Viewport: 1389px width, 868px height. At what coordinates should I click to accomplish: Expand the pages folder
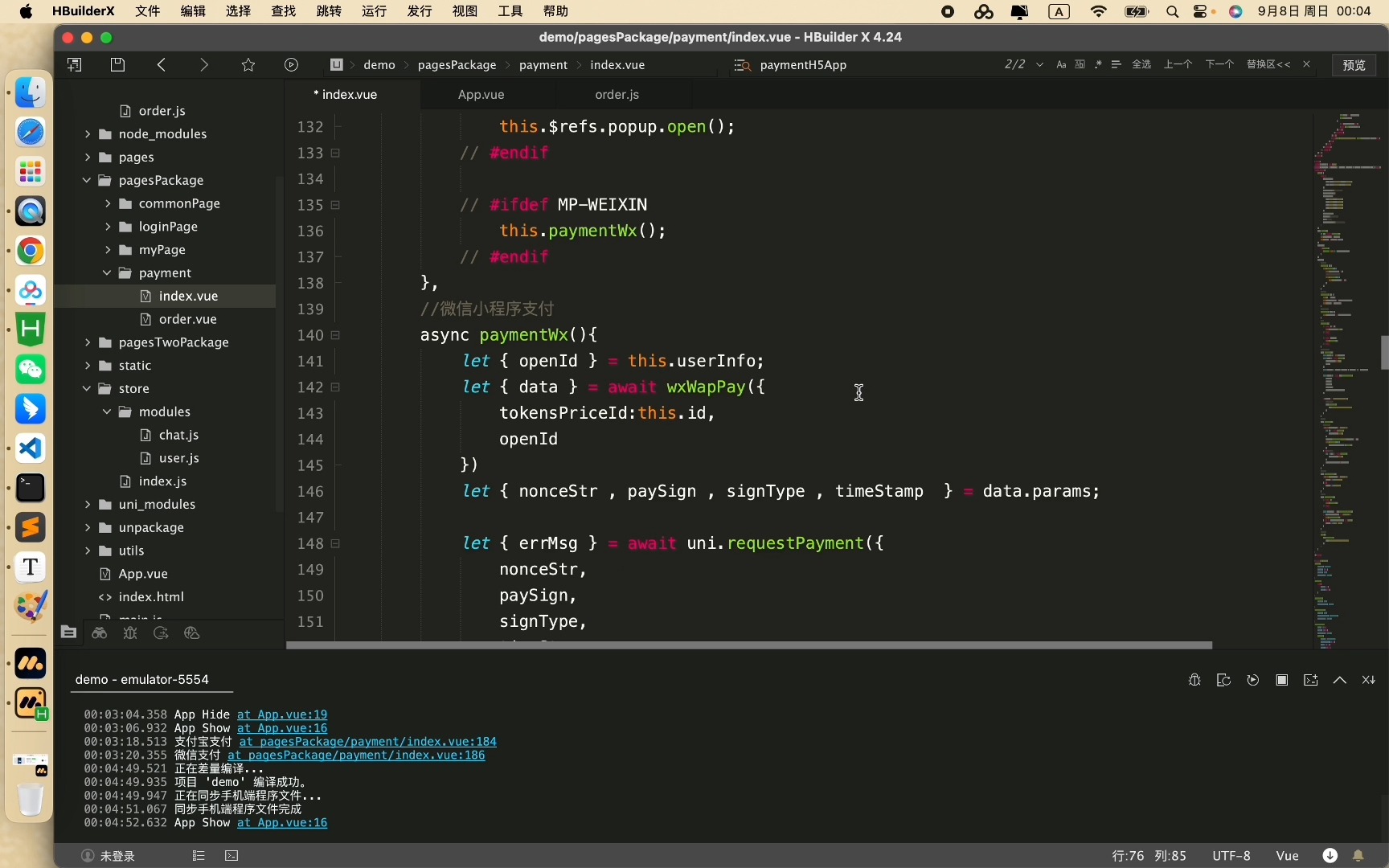coord(87,158)
